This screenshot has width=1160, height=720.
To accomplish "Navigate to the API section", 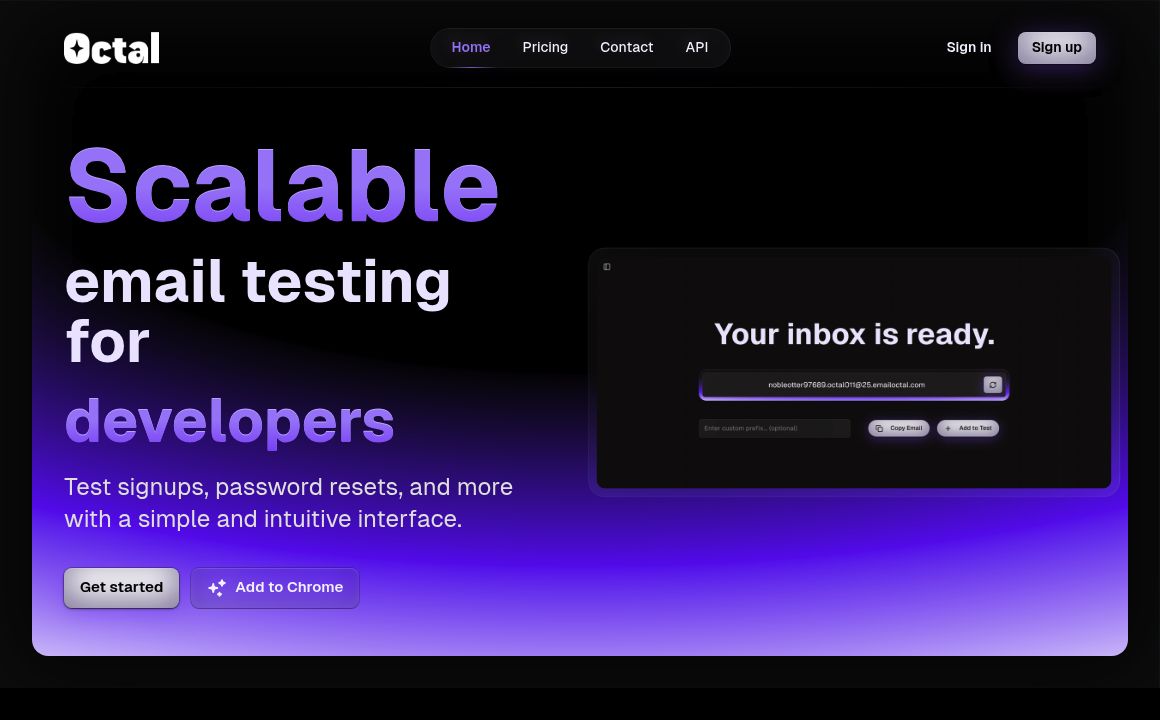I will pyautogui.click(x=697, y=47).
